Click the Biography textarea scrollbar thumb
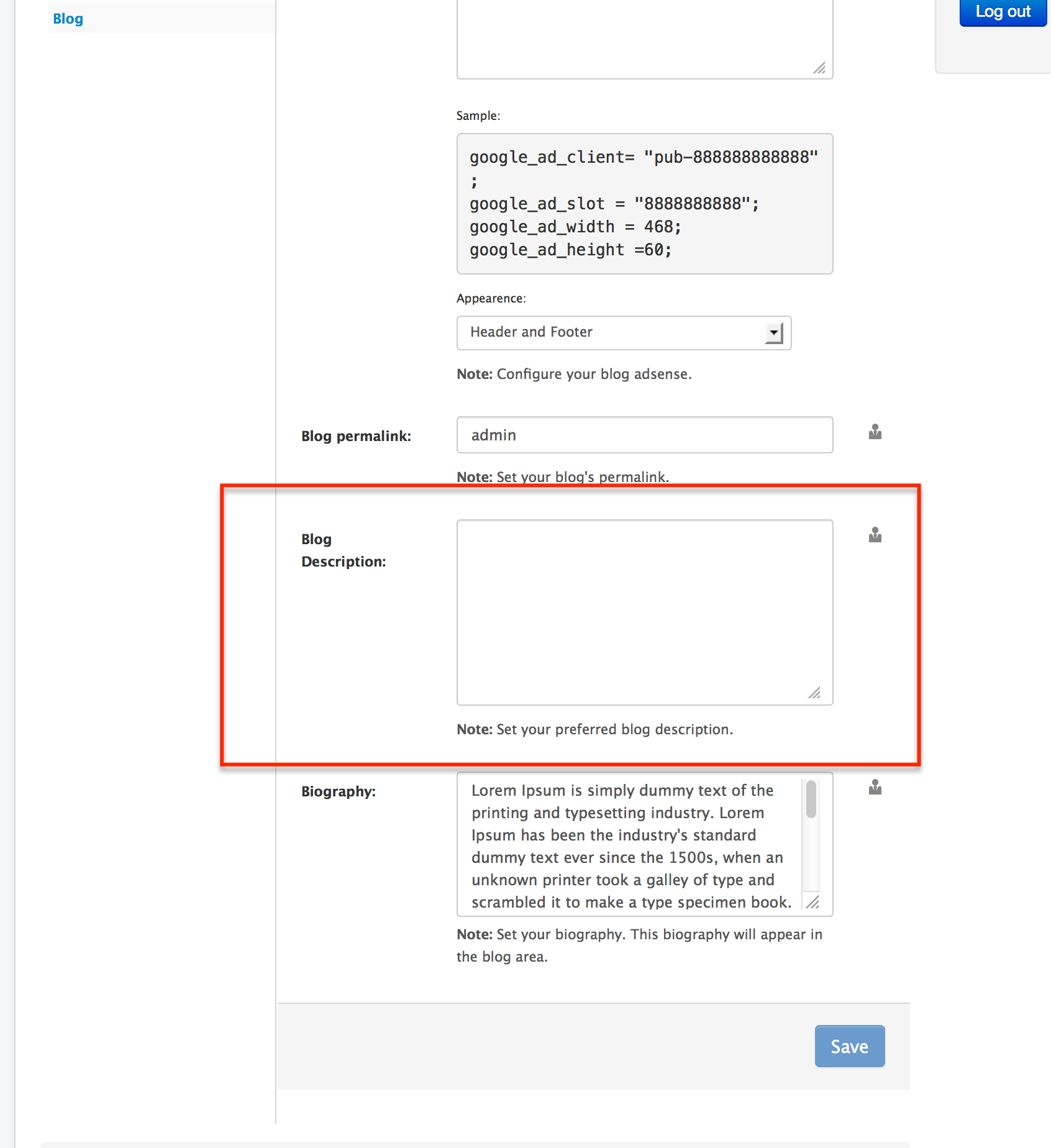This screenshot has width=1051, height=1148. [811, 799]
